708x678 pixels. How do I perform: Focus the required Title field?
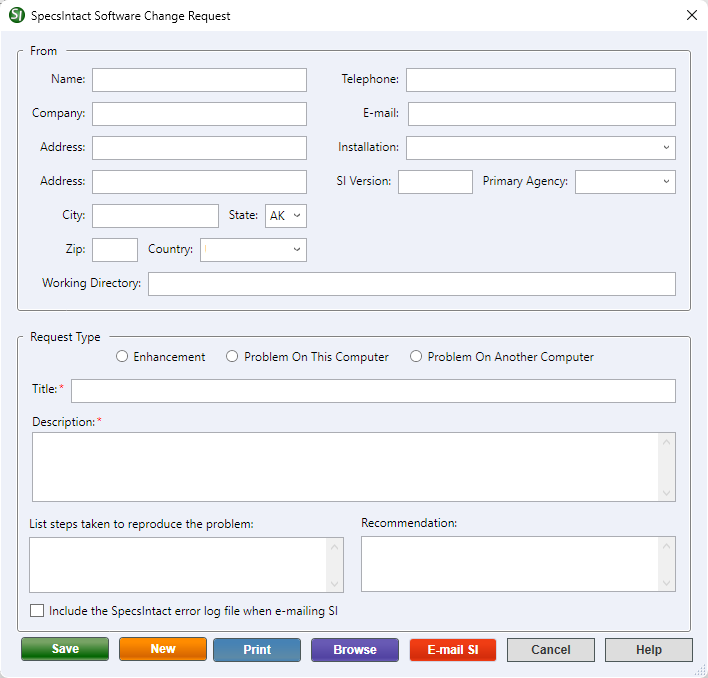click(x=373, y=390)
